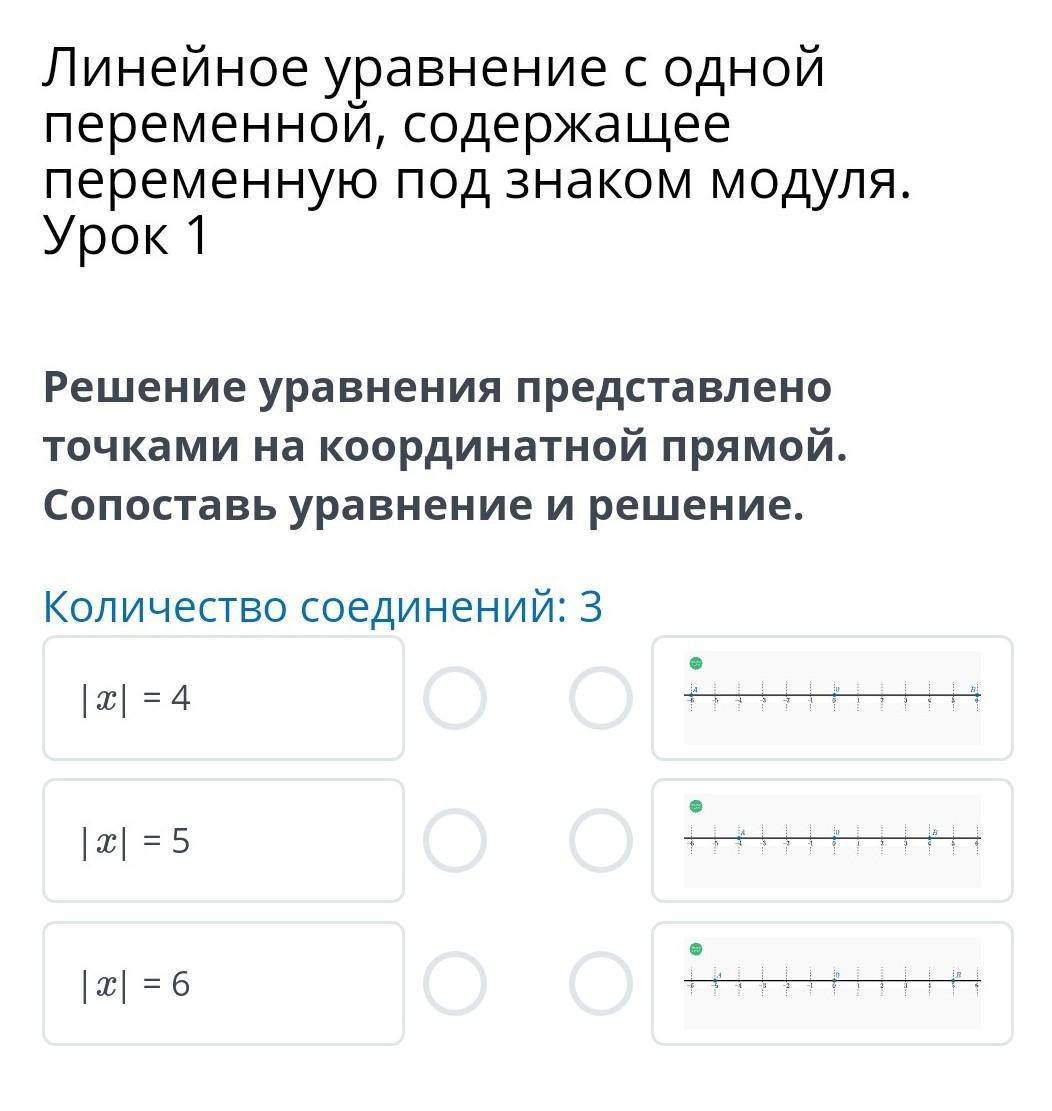Screen dimensions: 1052x1111
Task: Click the task instruction "Сопоставь уравнение и решение"
Action: (x=423, y=506)
